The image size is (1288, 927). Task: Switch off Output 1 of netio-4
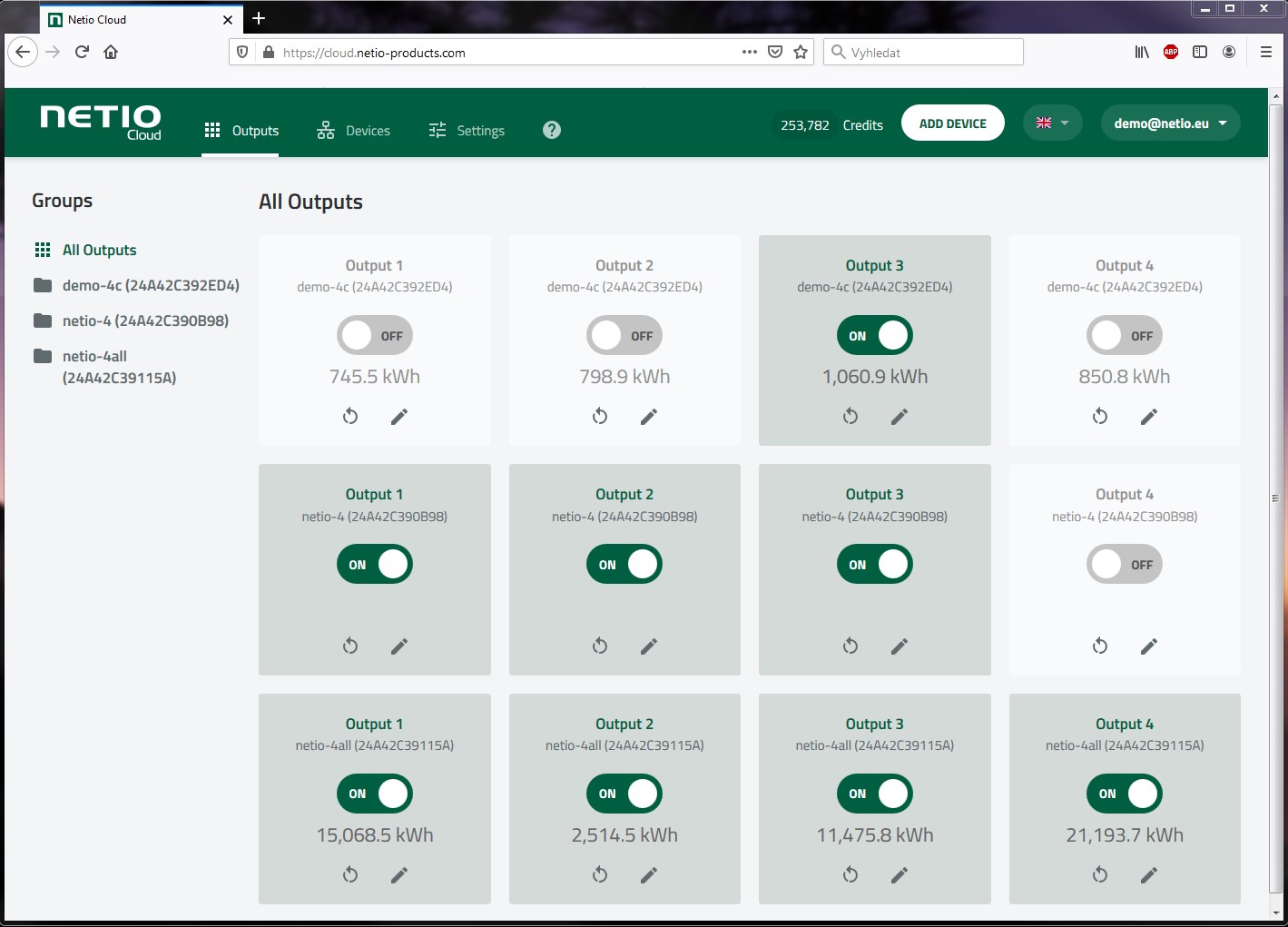(x=375, y=565)
